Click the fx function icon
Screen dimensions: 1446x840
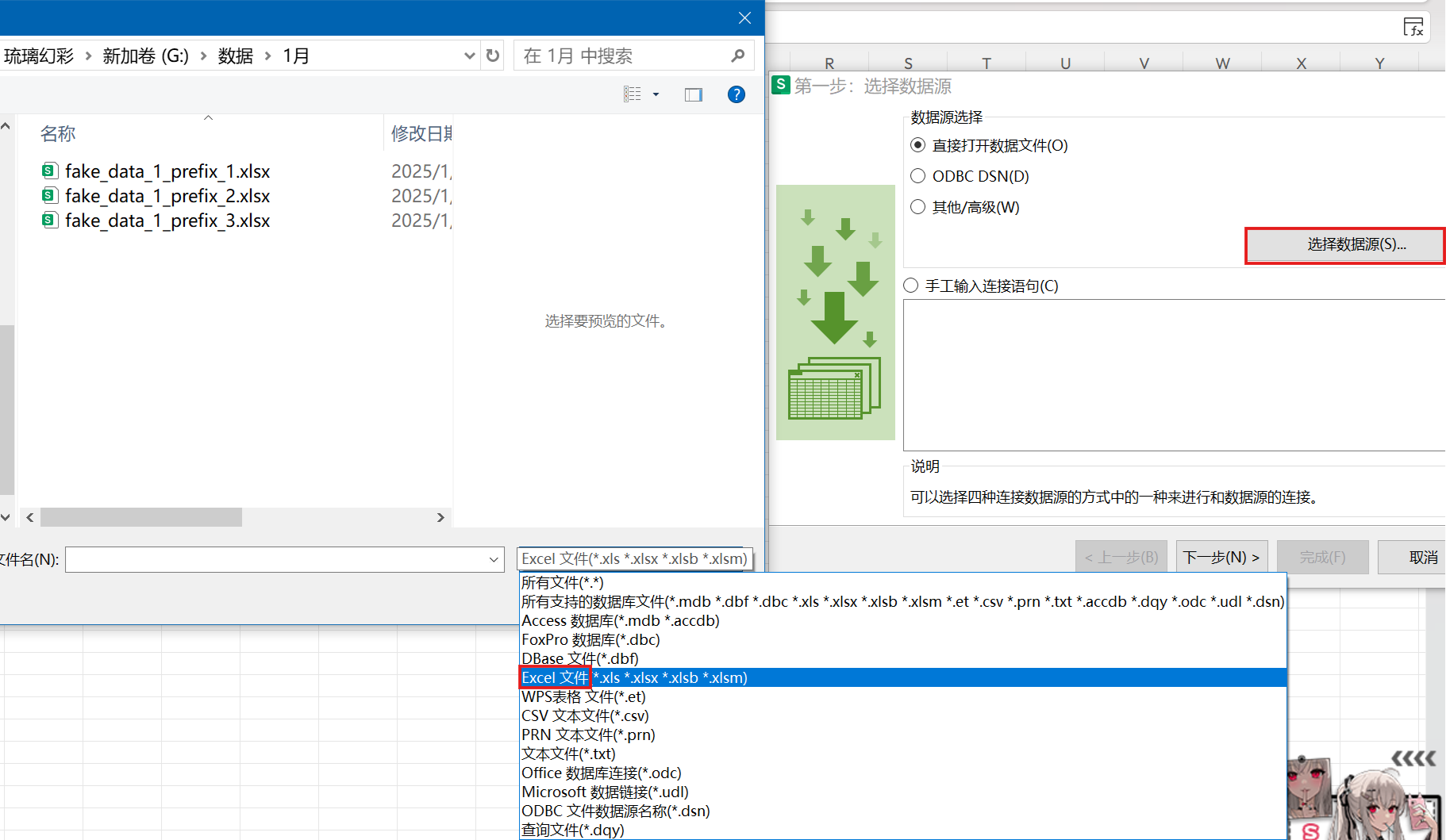(1413, 27)
